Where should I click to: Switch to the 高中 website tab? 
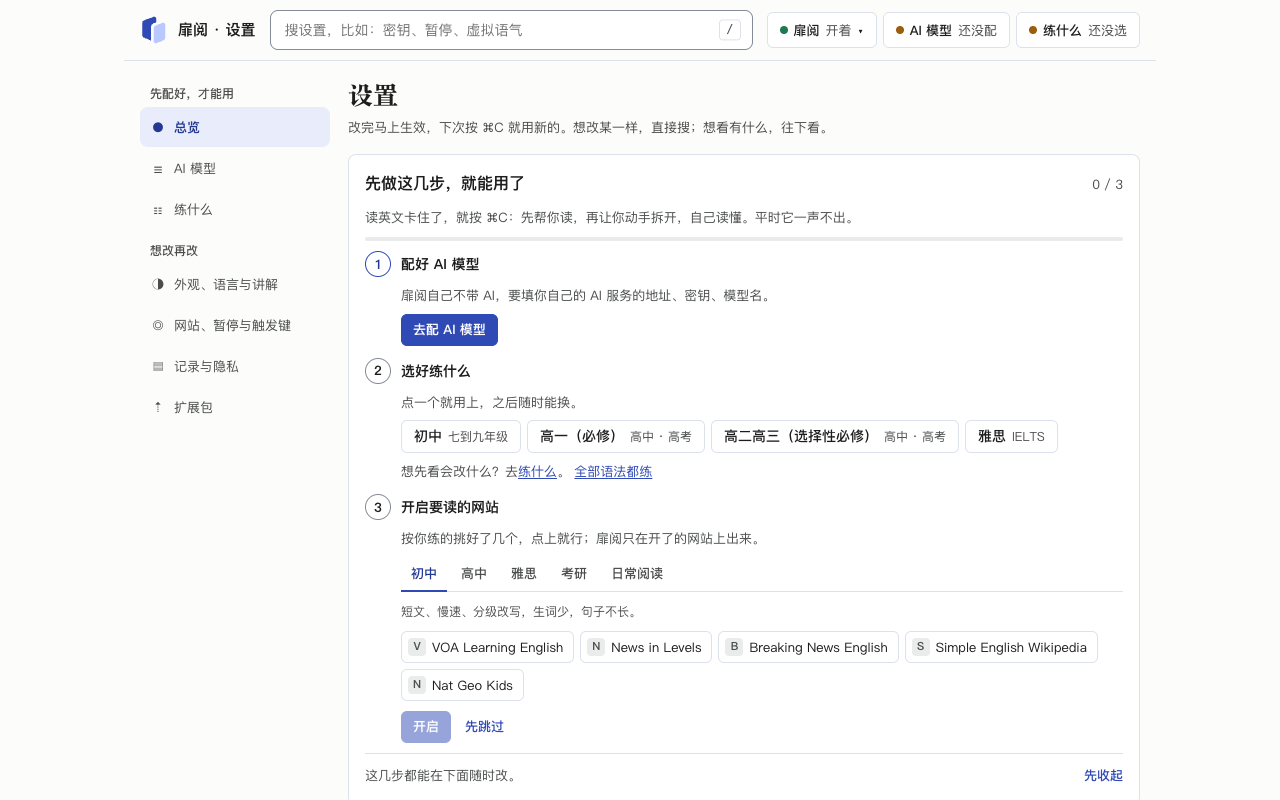474,574
